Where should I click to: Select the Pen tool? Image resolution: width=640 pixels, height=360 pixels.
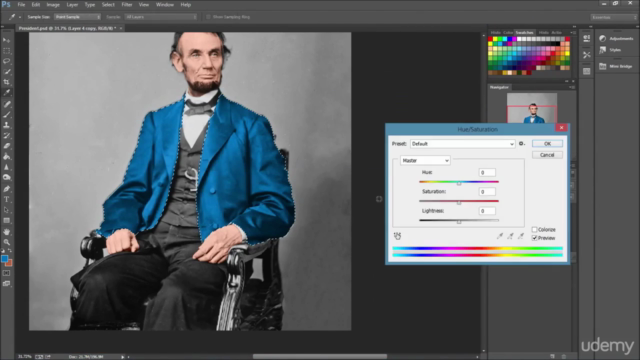point(7,189)
